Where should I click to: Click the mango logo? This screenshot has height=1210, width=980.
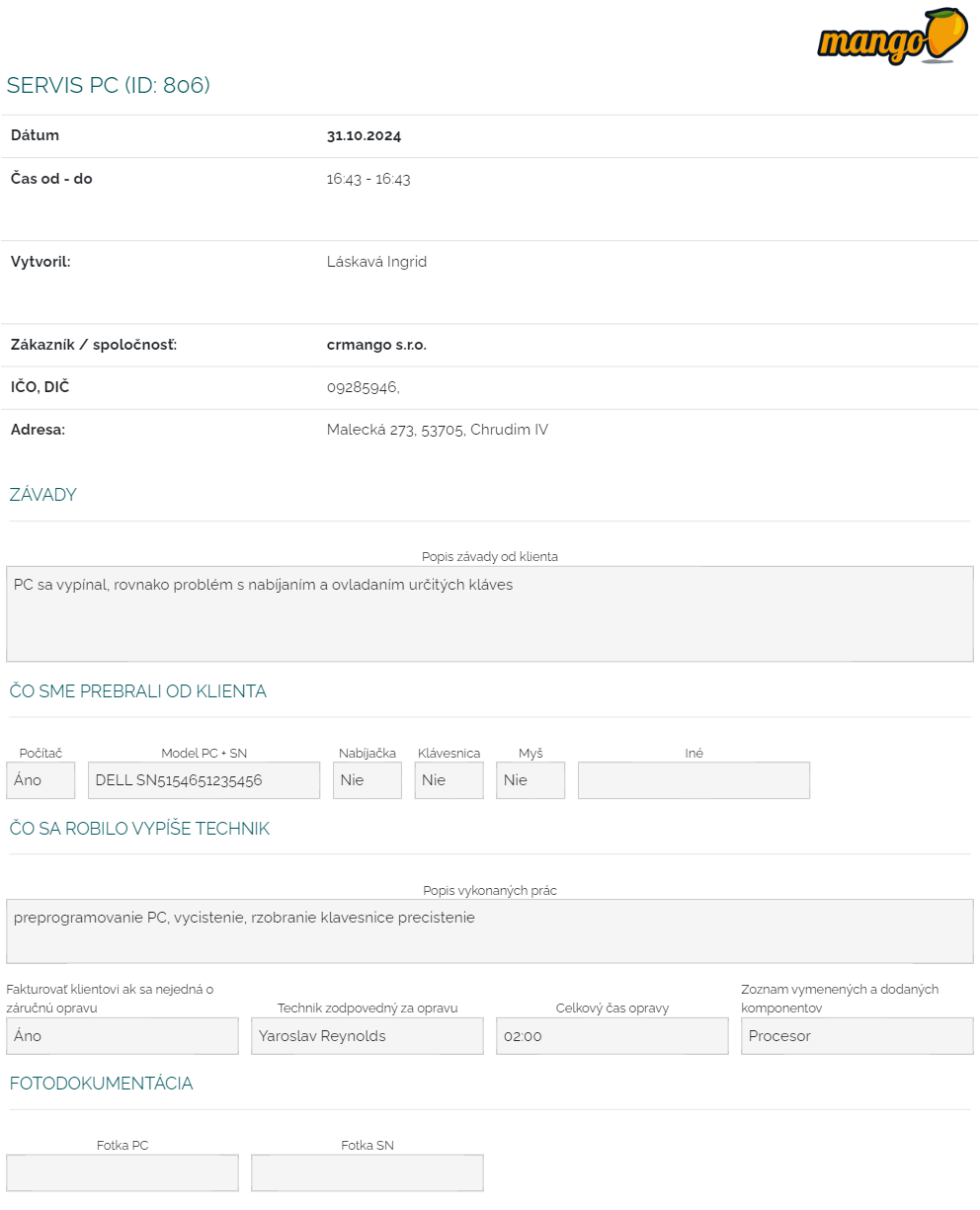pos(892,37)
